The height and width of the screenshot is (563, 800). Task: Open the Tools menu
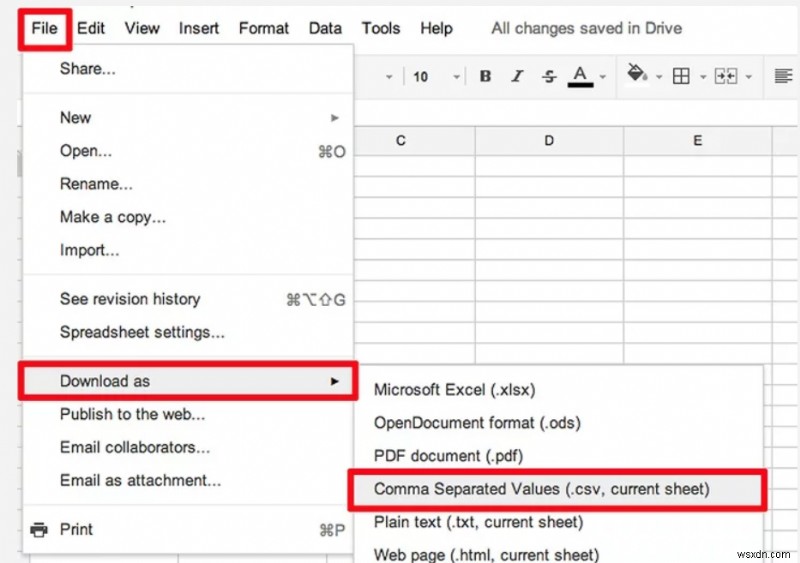point(381,28)
